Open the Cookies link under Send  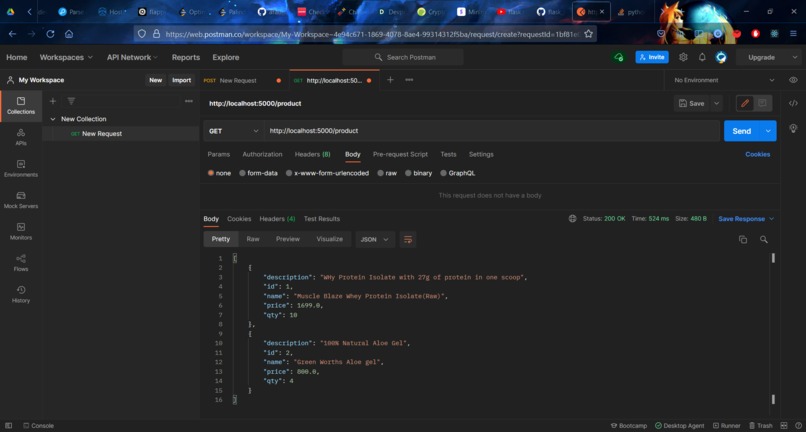(x=758, y=154)
